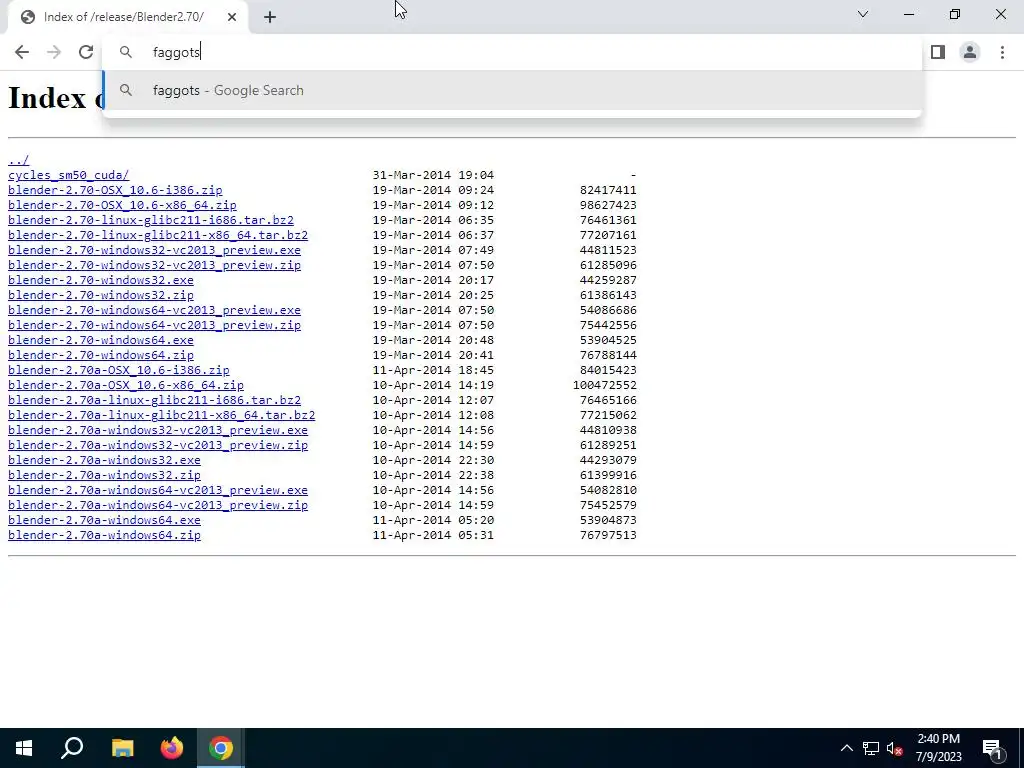Download blender-2.70-windows32.exe

pyautogui.click(x=101, y=280)
